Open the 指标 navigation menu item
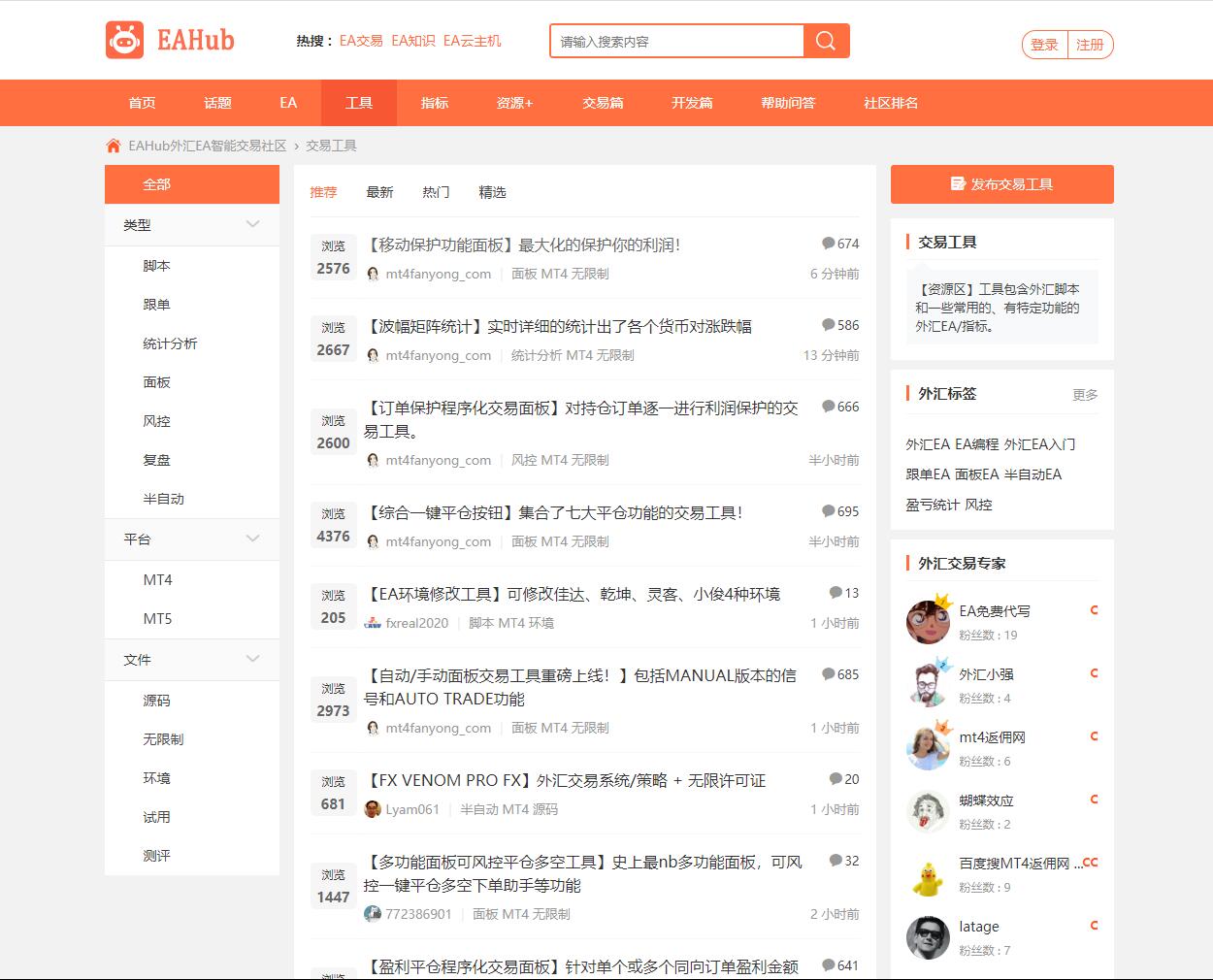This screenshot has height=980, width=1213. [434, 103]
